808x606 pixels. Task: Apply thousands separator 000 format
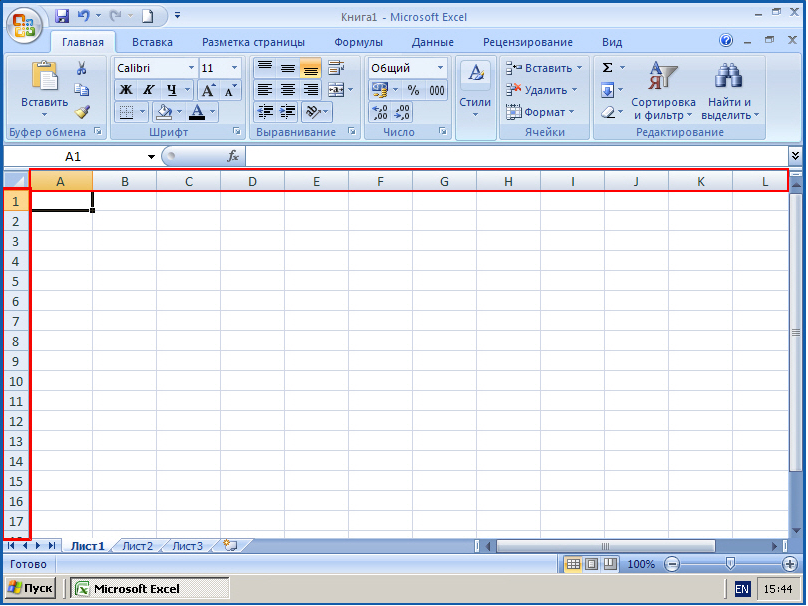pos(437,90)
